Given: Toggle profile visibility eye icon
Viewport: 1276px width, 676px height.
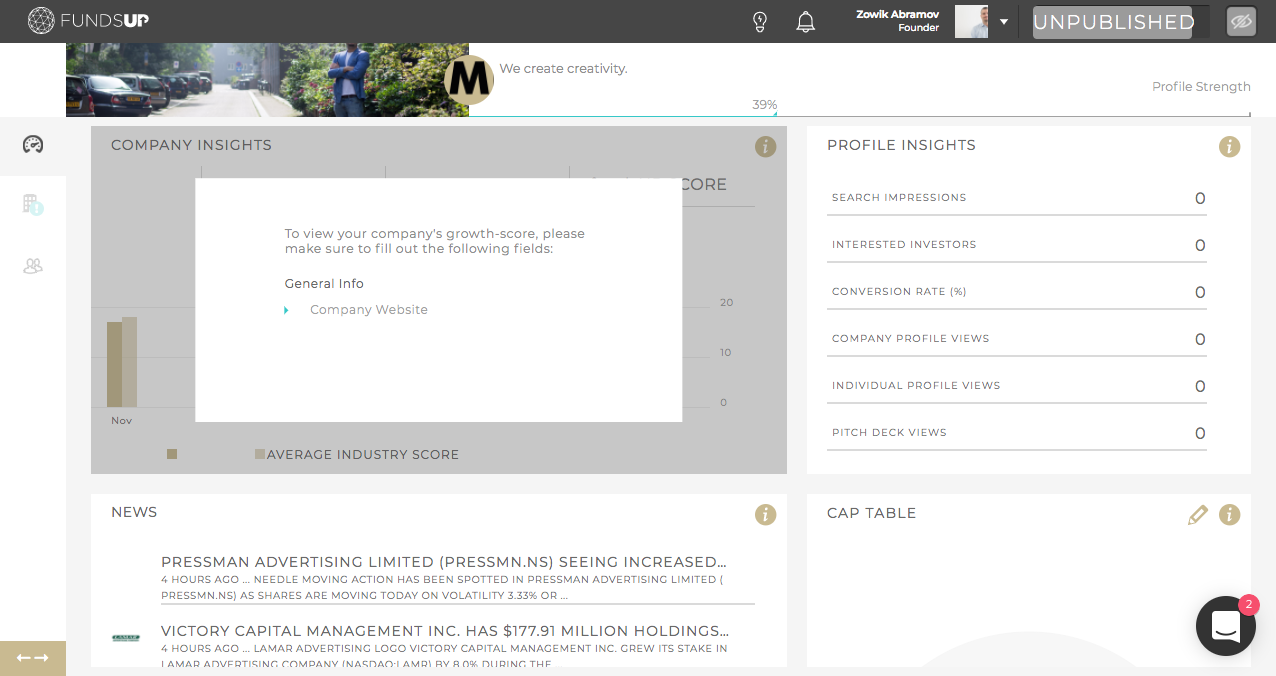Looking at the screenshot, I should point(1241,22).
